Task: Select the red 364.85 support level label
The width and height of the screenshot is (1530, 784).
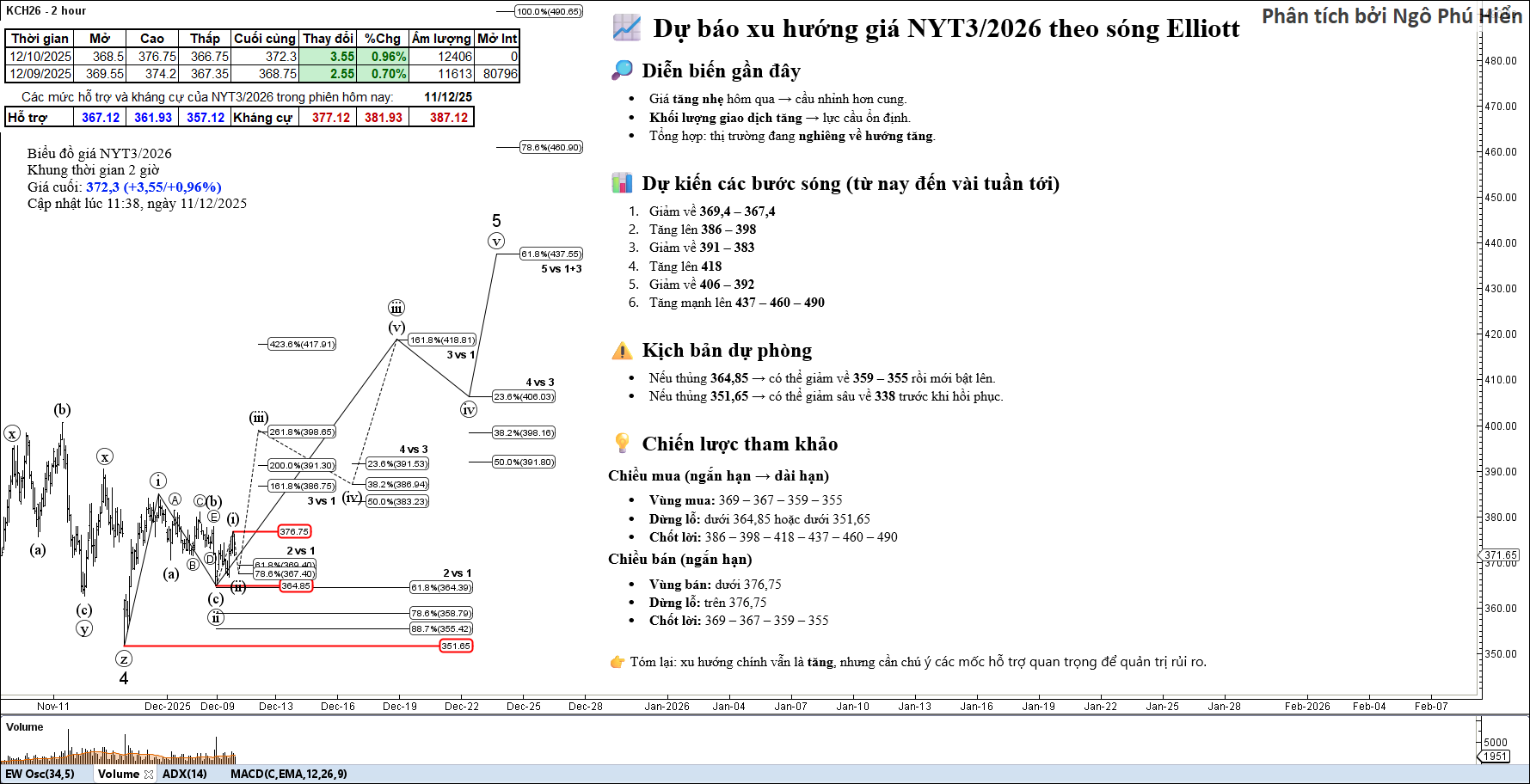Action: tap(296, 586)
